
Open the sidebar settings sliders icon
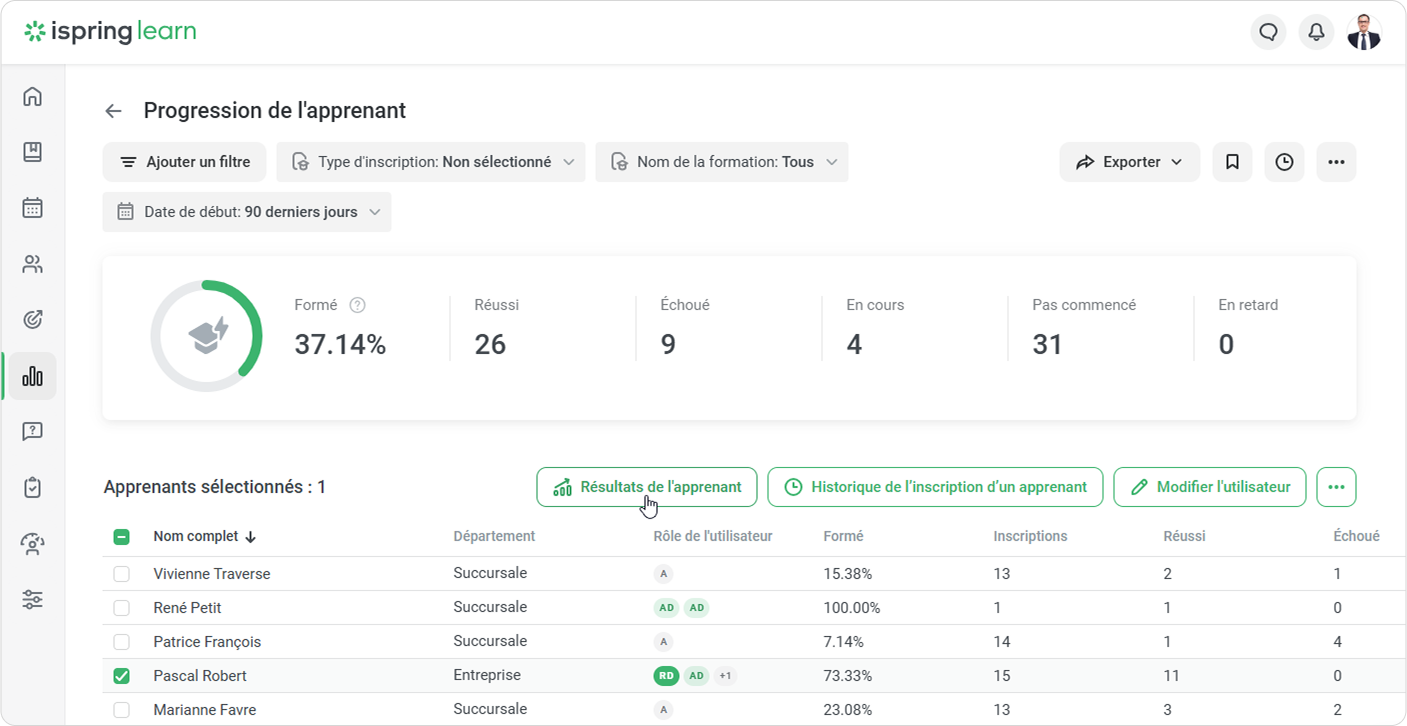click(x=33, y=600)
